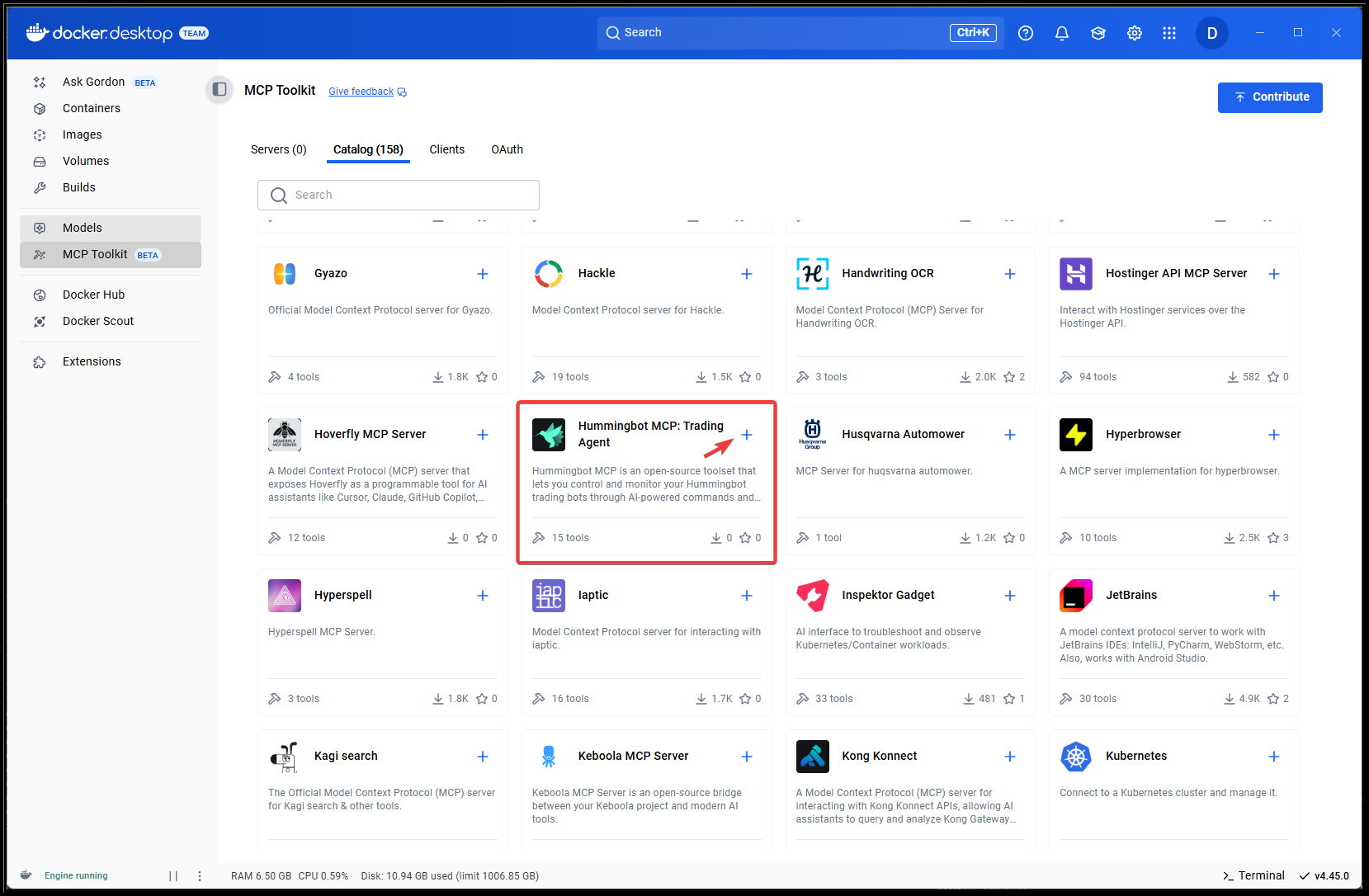Screen dimensions: 1369x896
Task: Add the Hummingbot MCP Trading Agent server
Action: tap(746, 435)
